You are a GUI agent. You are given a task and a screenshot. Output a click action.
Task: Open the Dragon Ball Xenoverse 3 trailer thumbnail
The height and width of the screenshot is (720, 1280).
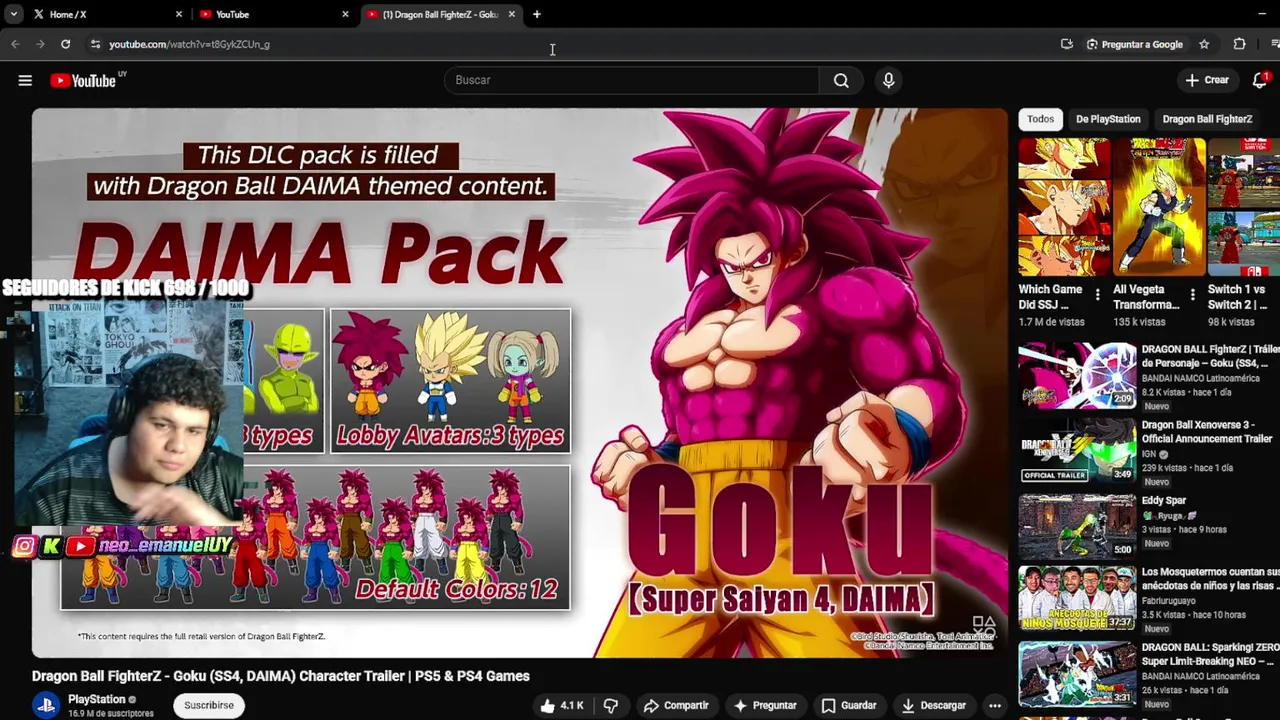tap(1077, 450)
